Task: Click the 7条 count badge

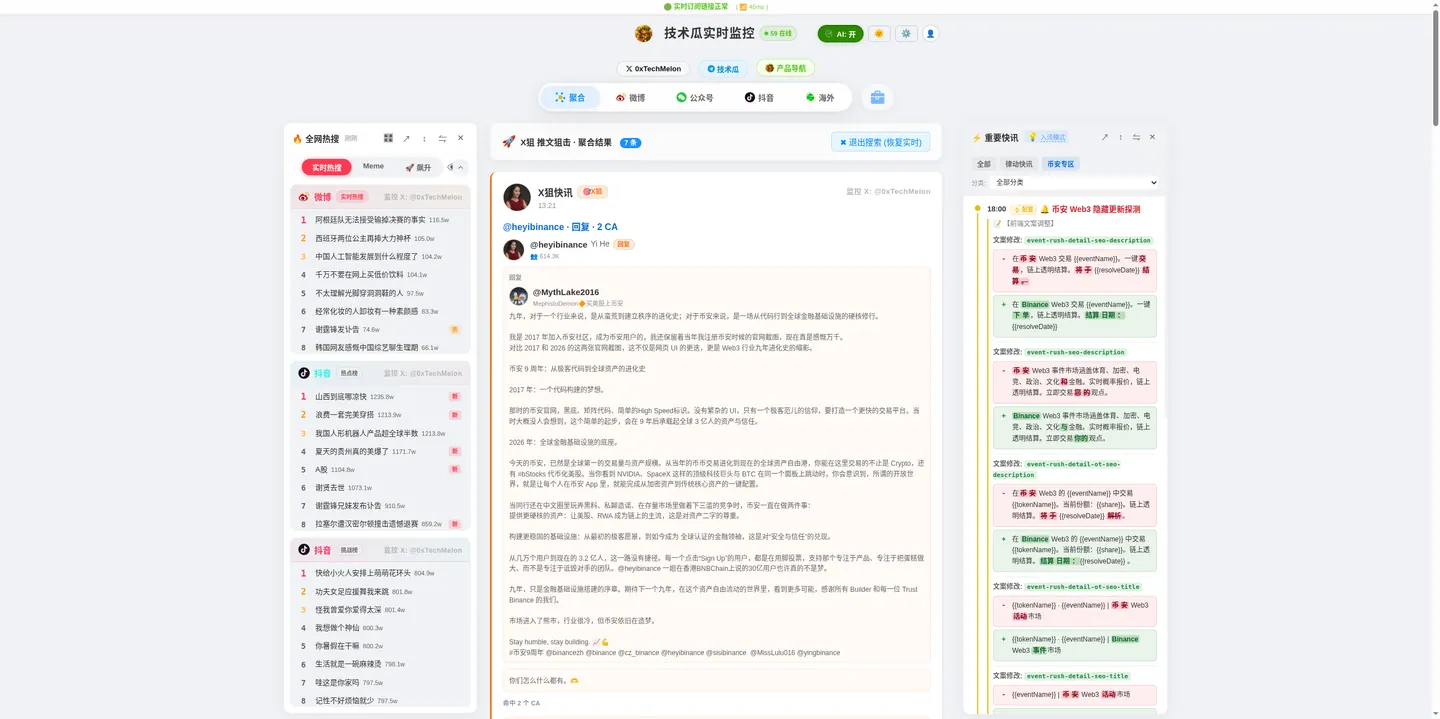Action: coord(630,143)
